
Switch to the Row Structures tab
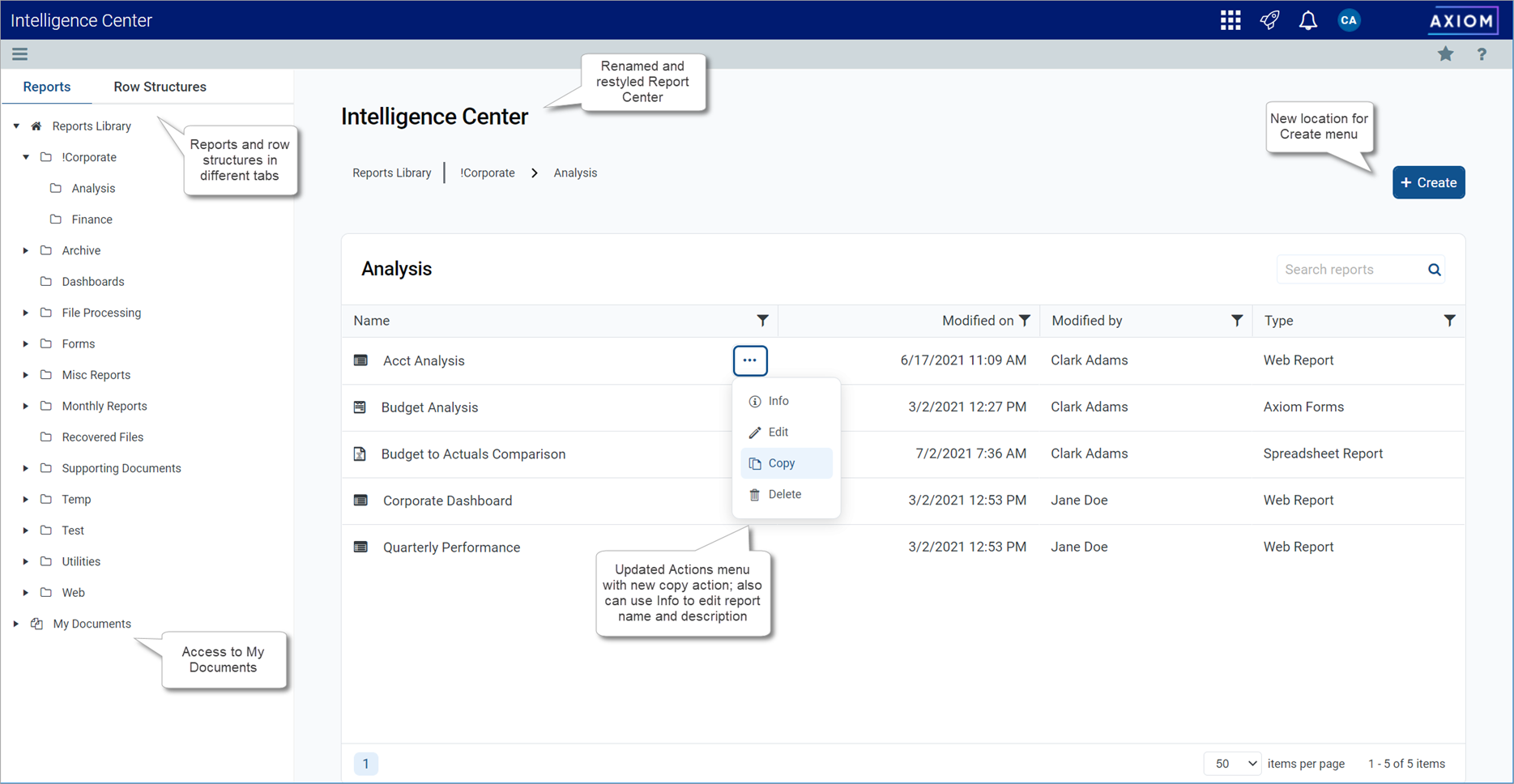click(160, 87)
